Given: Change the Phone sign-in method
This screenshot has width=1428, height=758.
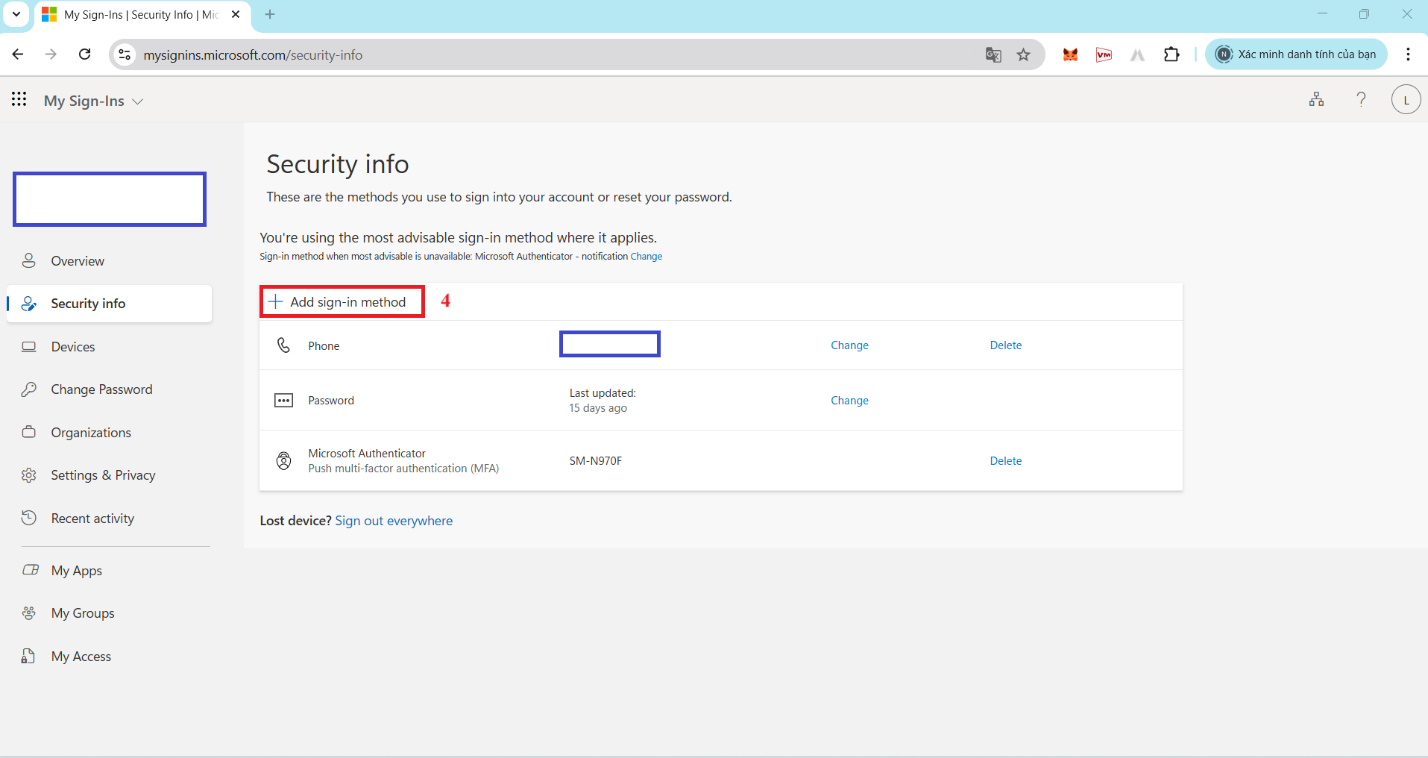Looking at the screenshot, I should coord(849,345).
